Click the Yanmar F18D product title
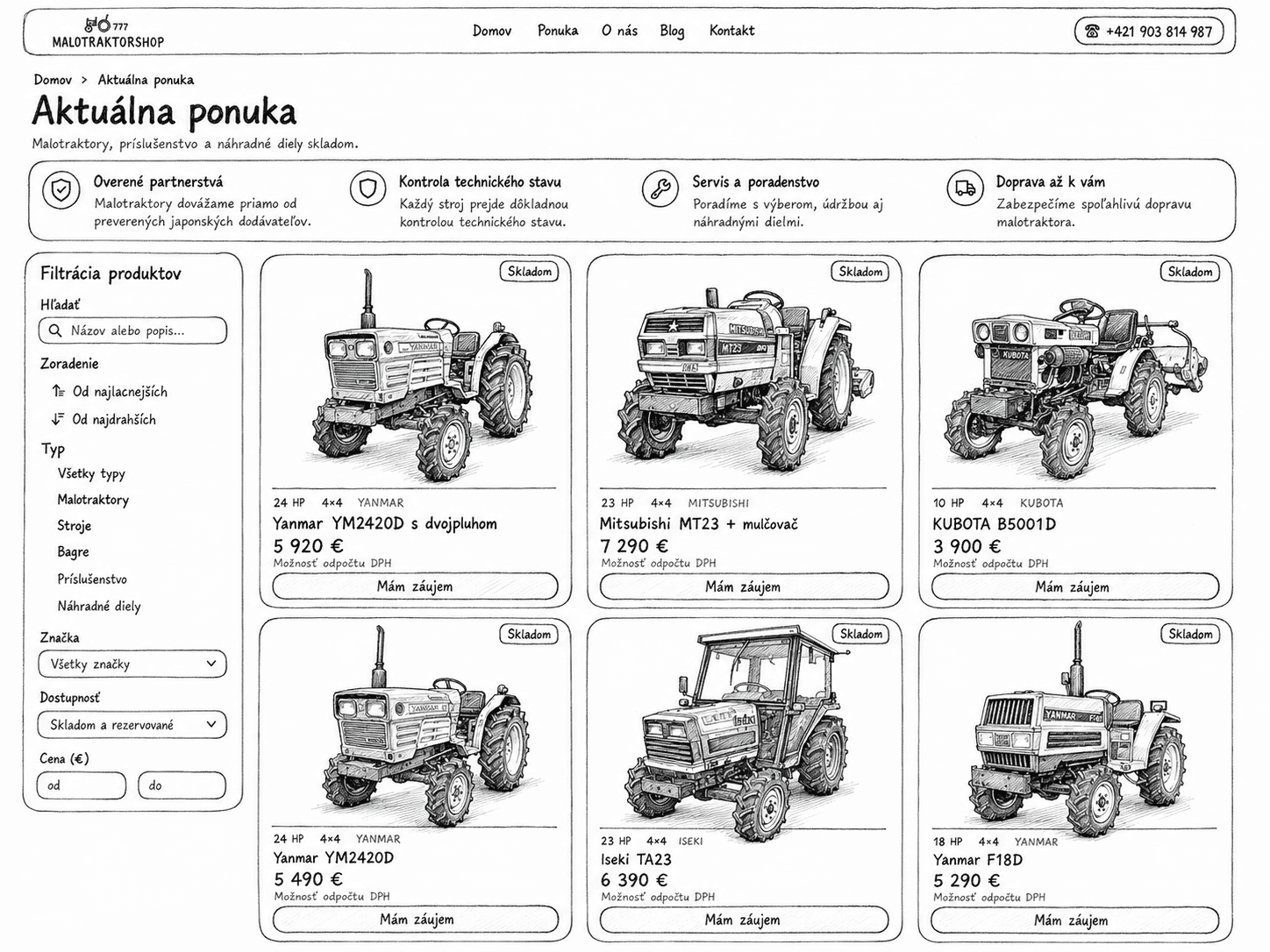The width and height of the screenshot is (1270, 952). click(978, 860)
